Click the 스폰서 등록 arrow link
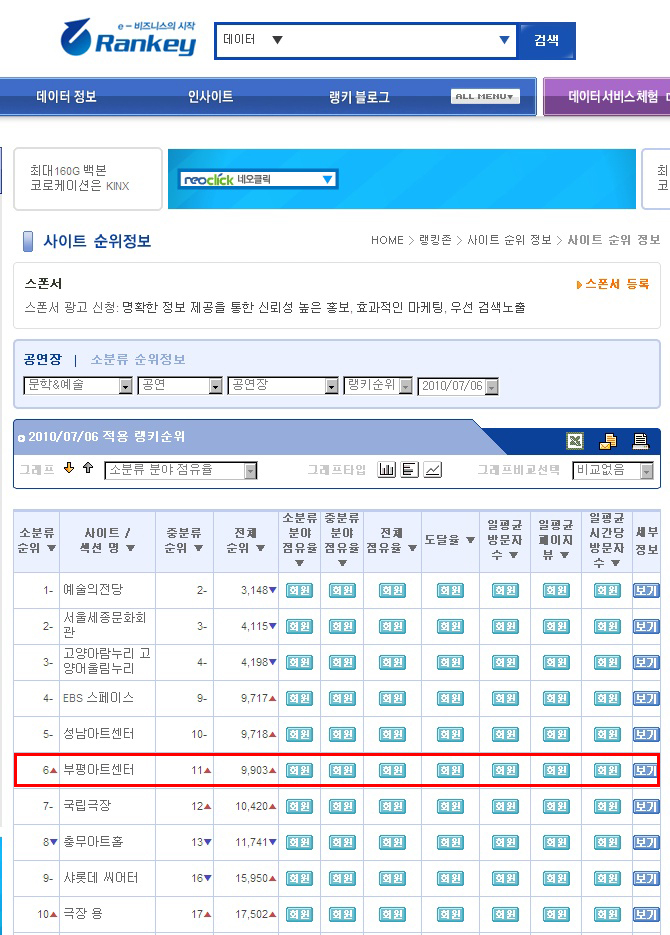The height and width of the screenshot is (935, 670). (613, 284)
